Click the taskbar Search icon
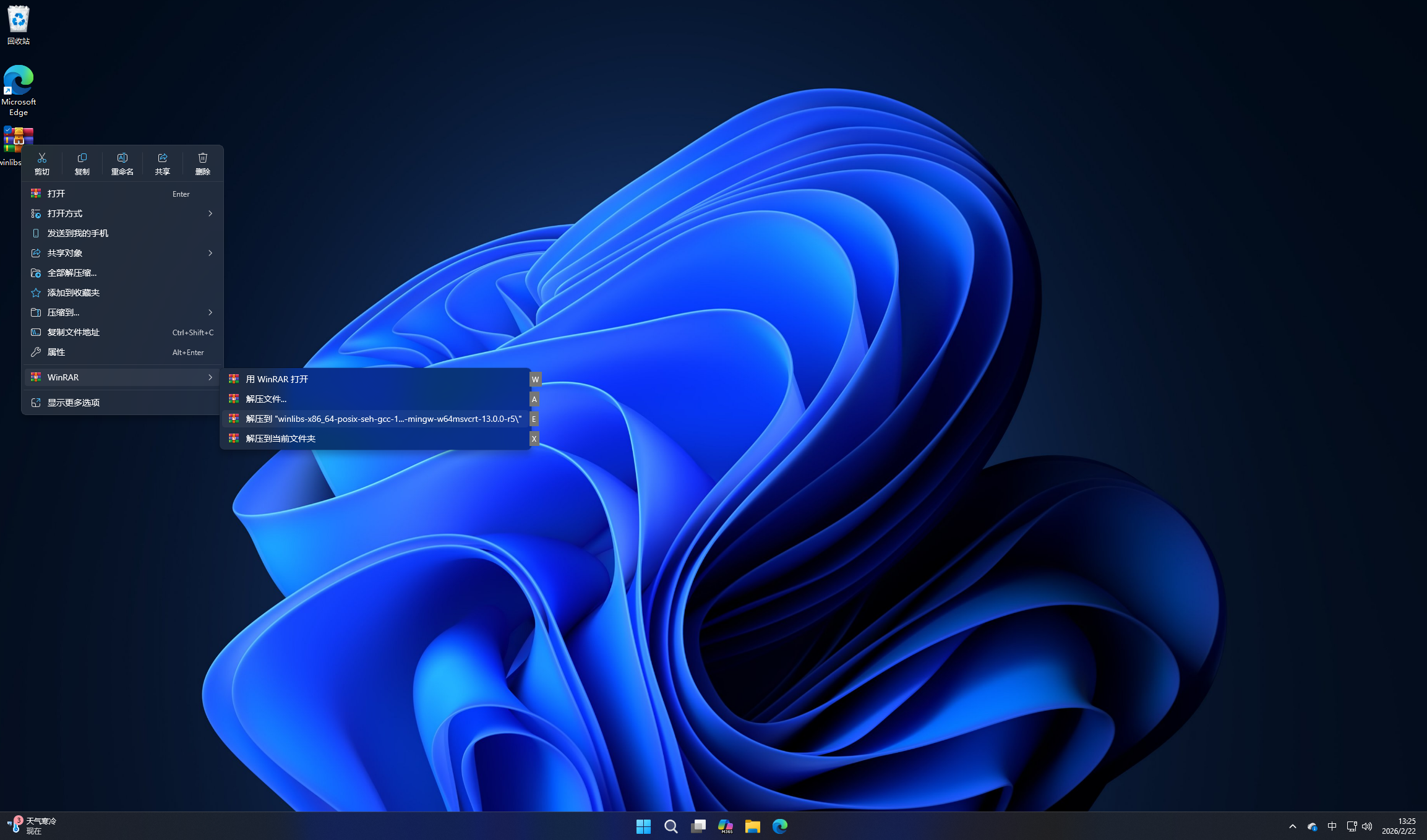This screenshot has width=1427, height=840. [671, 826]
